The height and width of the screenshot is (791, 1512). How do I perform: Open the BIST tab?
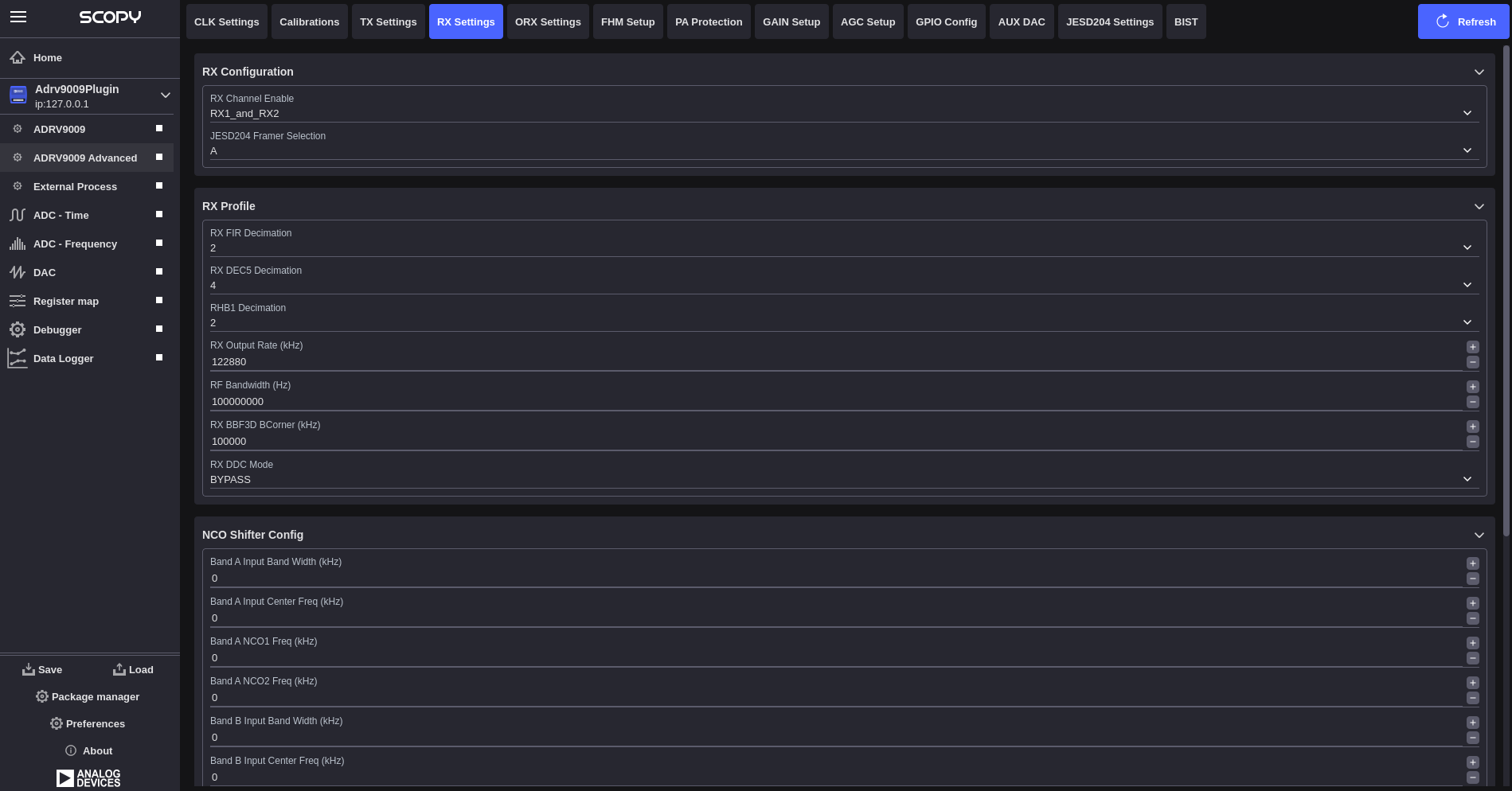[x=1186, y=21]
